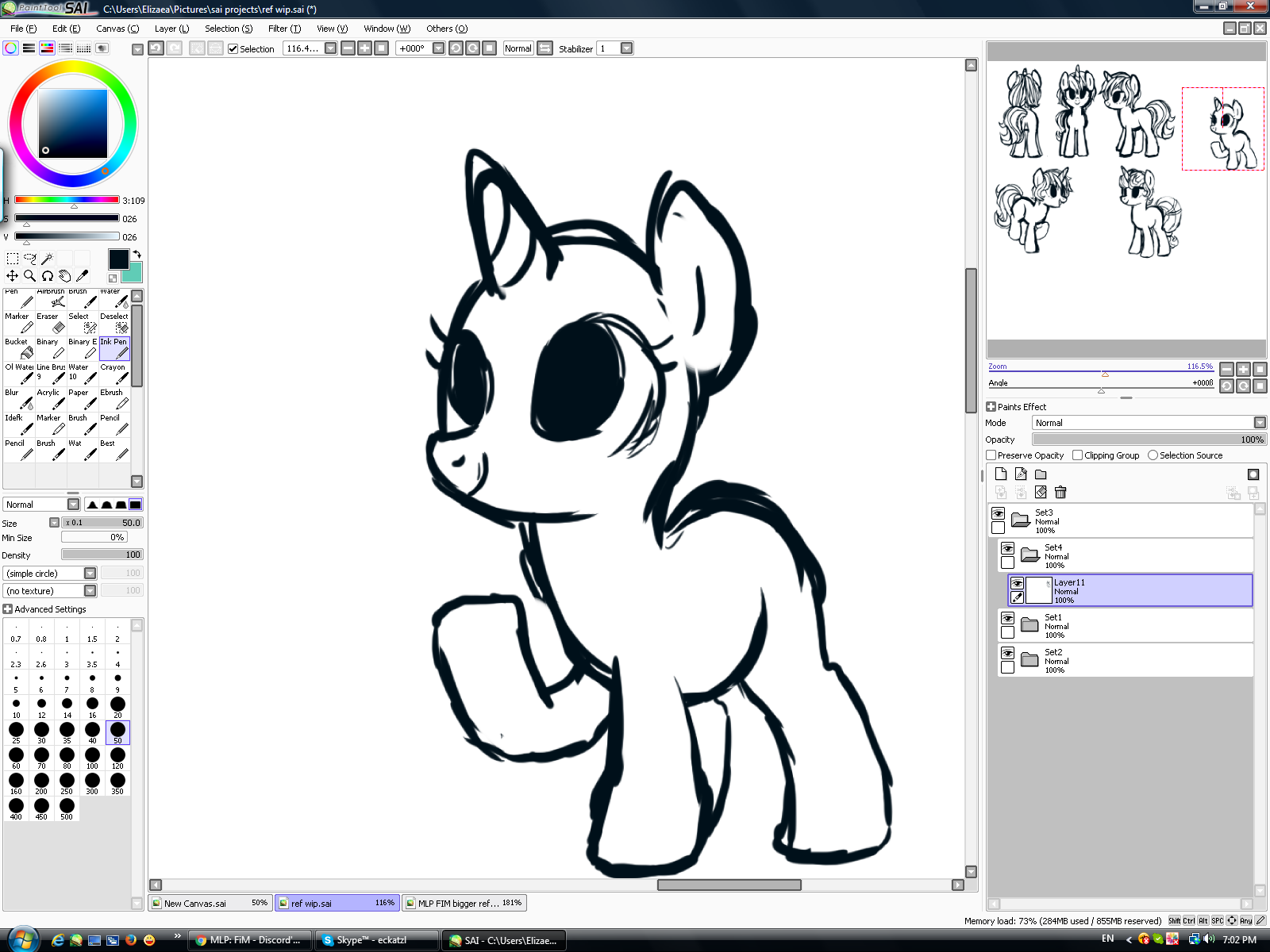This screenshot has height=952, width=1270.
Task: Hide the Set3 layer folder
Action: (999, 513)
